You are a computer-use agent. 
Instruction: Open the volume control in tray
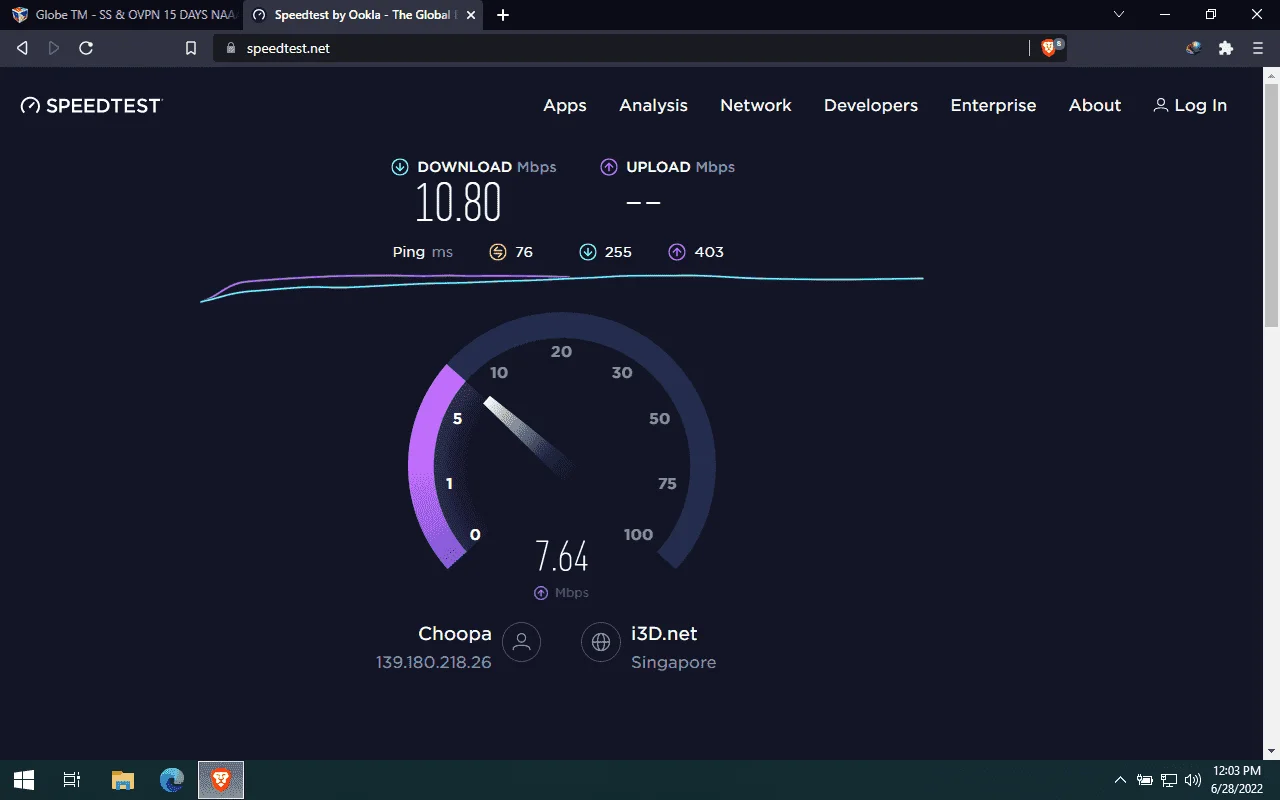coord(1192,780)
